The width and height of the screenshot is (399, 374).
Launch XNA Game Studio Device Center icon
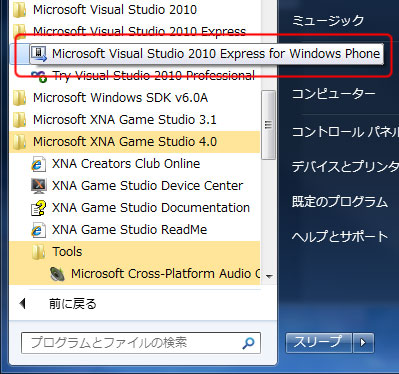click(39, 186)
